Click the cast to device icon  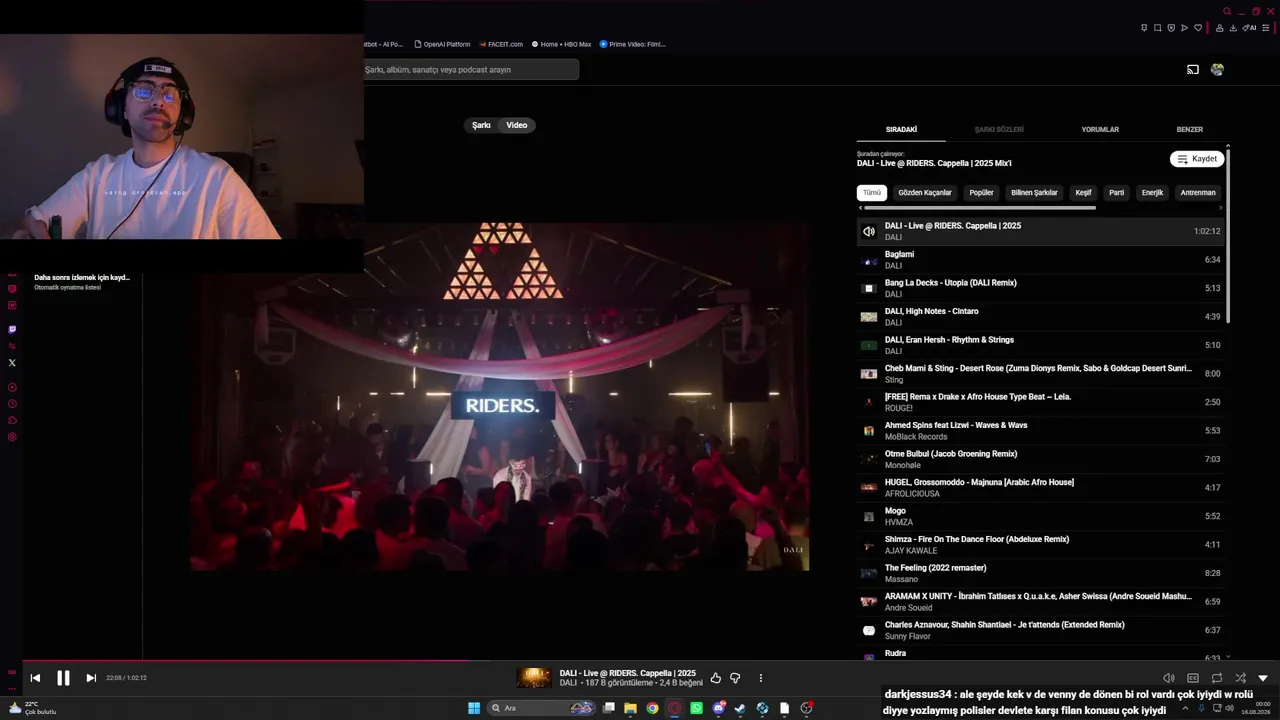tap(1193, 70)
